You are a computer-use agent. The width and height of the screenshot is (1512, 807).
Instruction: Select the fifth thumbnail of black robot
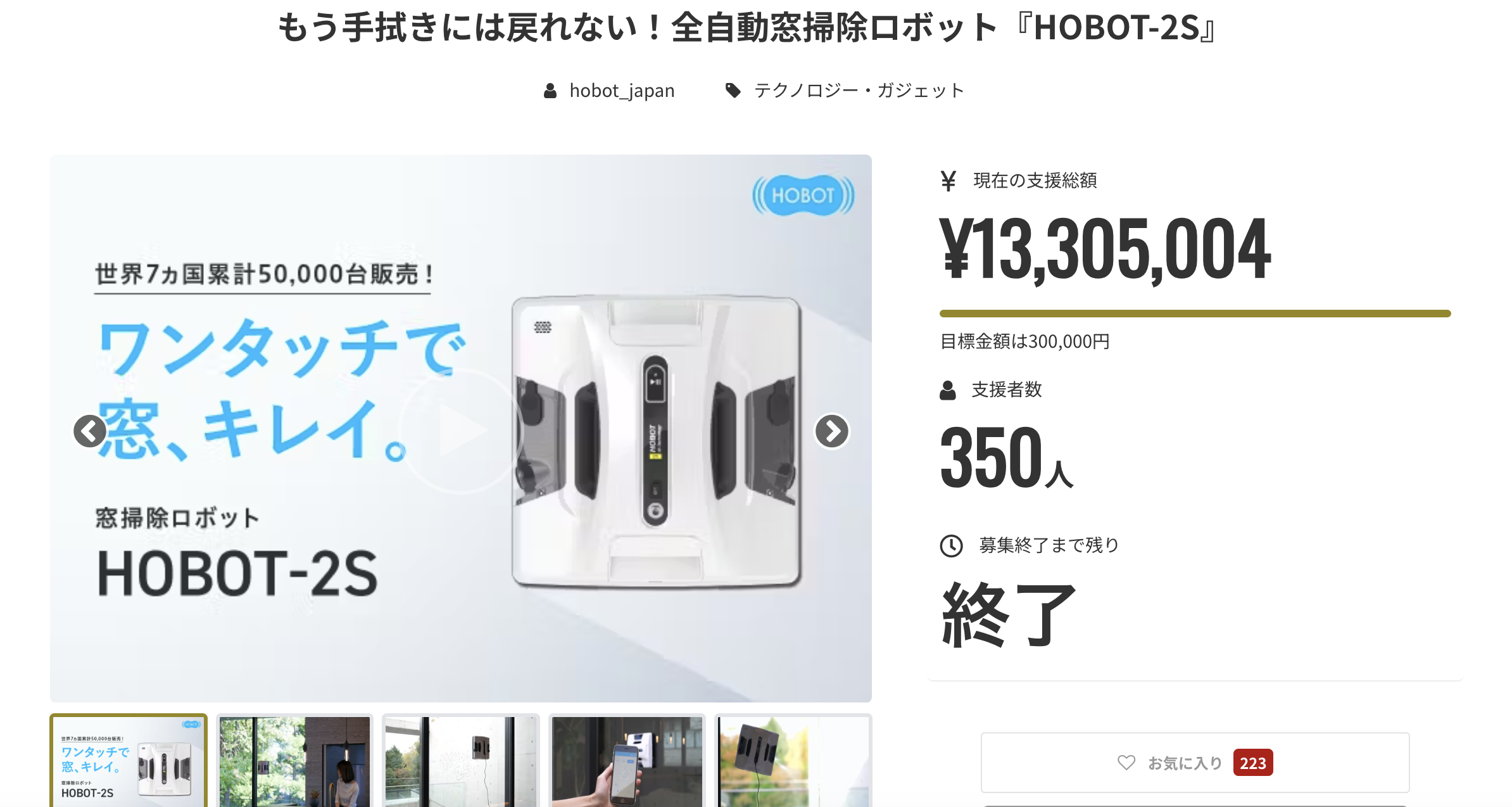point(793,760)
